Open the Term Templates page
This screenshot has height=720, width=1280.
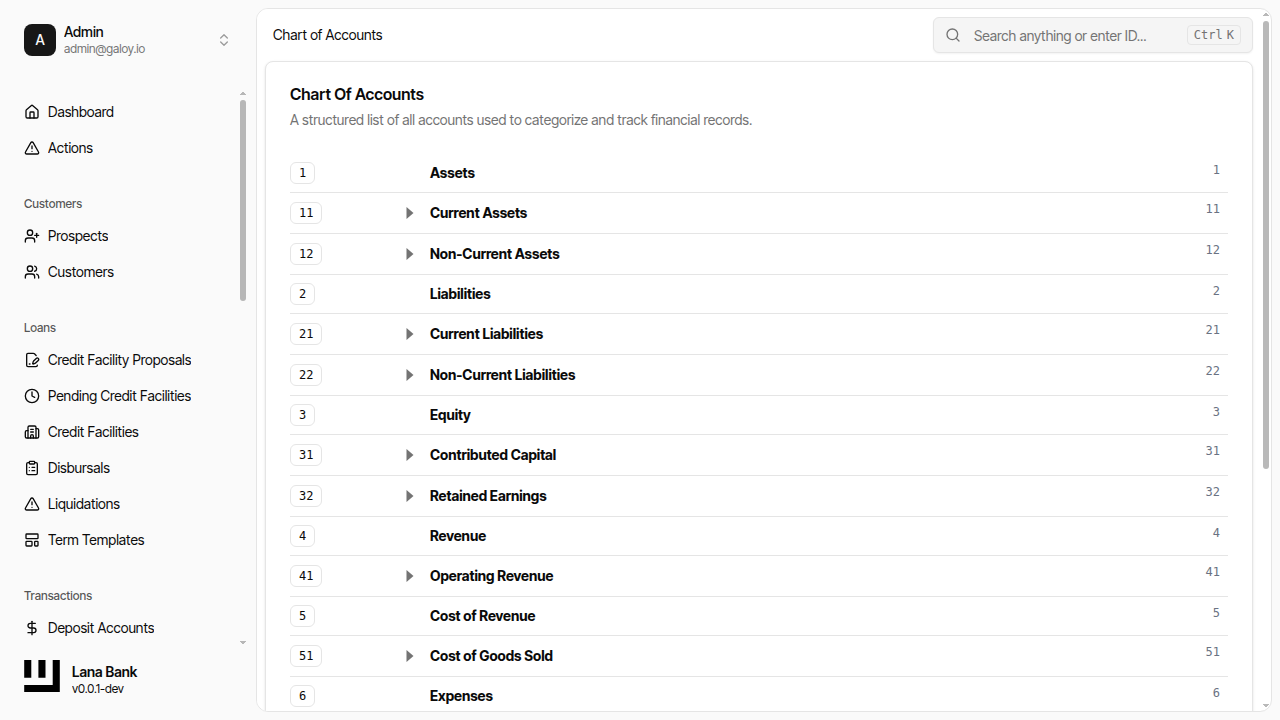point(95,539)
